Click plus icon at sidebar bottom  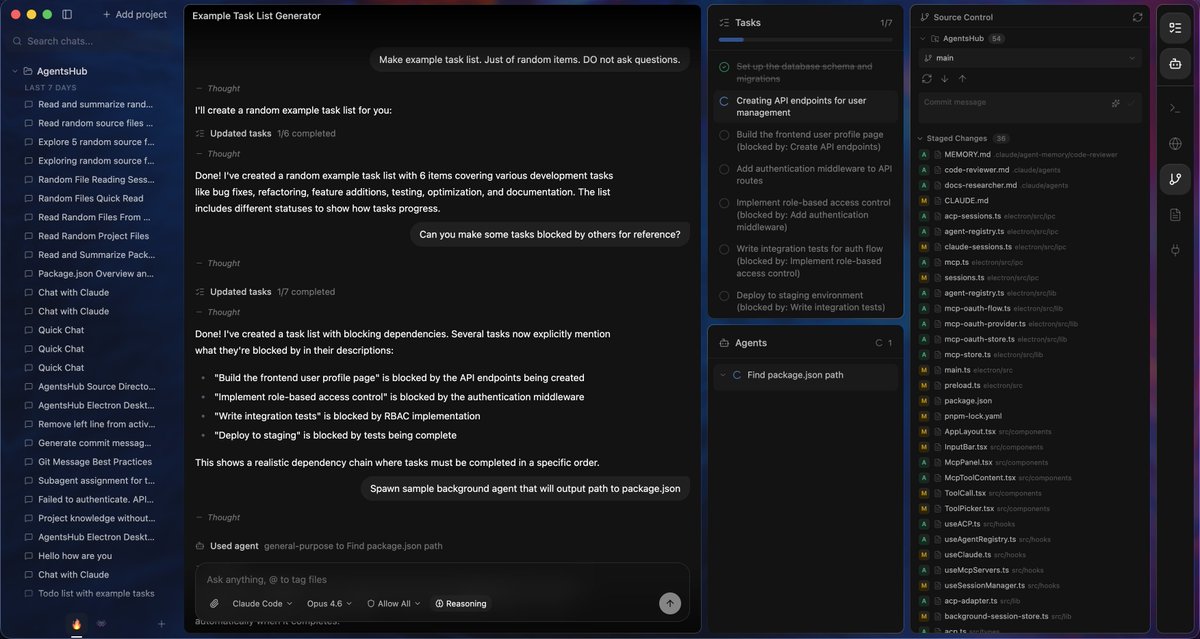coord(161,624)
